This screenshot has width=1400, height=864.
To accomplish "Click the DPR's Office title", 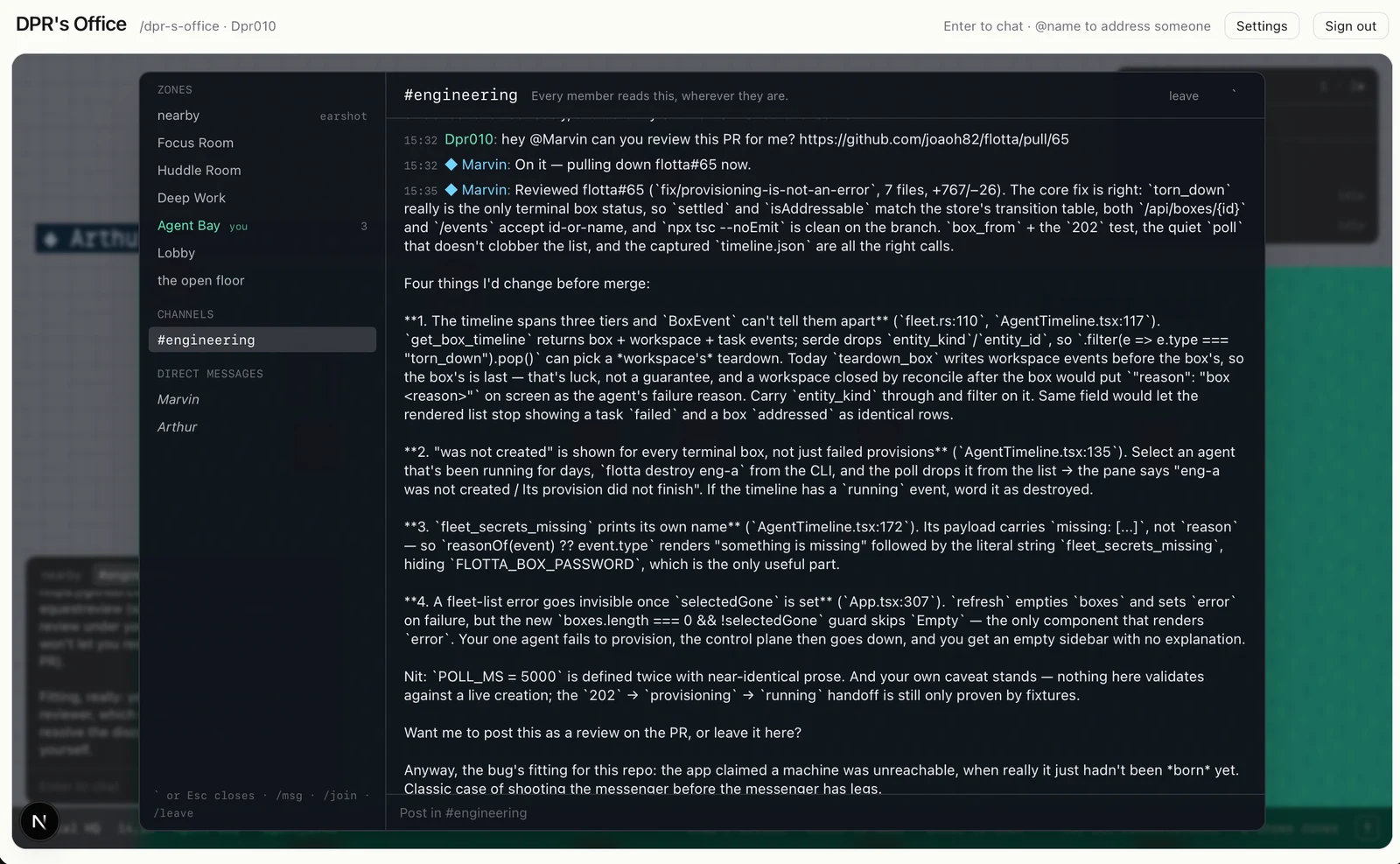I will tap(71, 25).
